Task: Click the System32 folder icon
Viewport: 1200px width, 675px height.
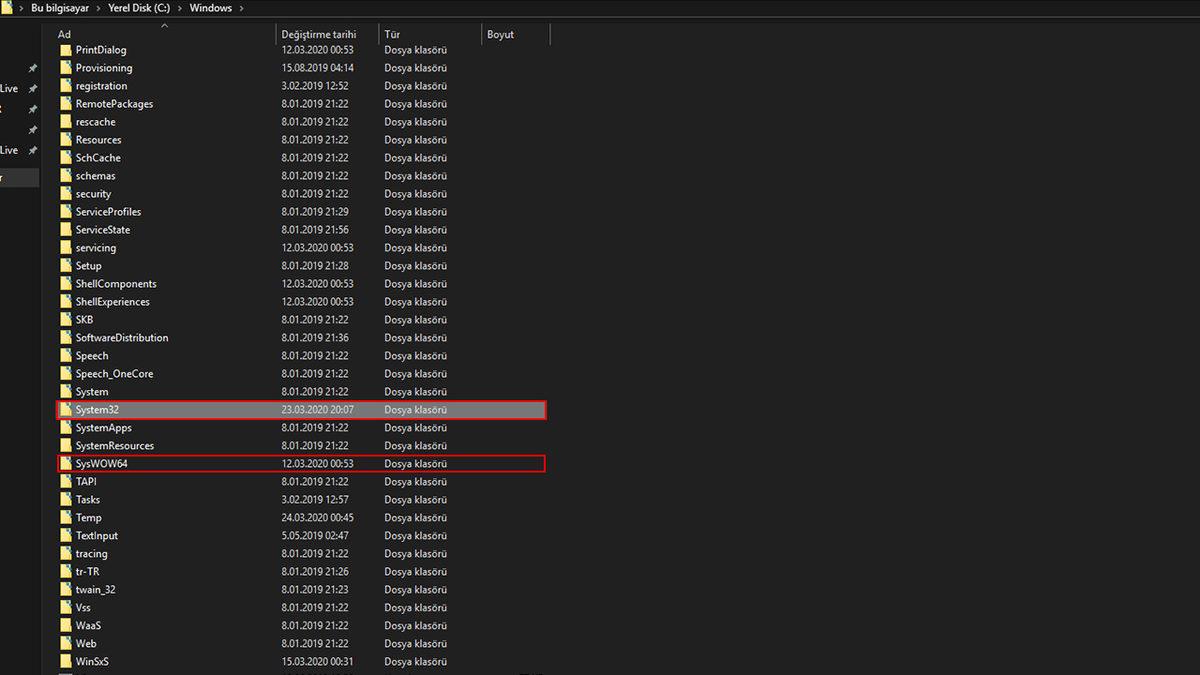Action: click(x=66, y=410)
